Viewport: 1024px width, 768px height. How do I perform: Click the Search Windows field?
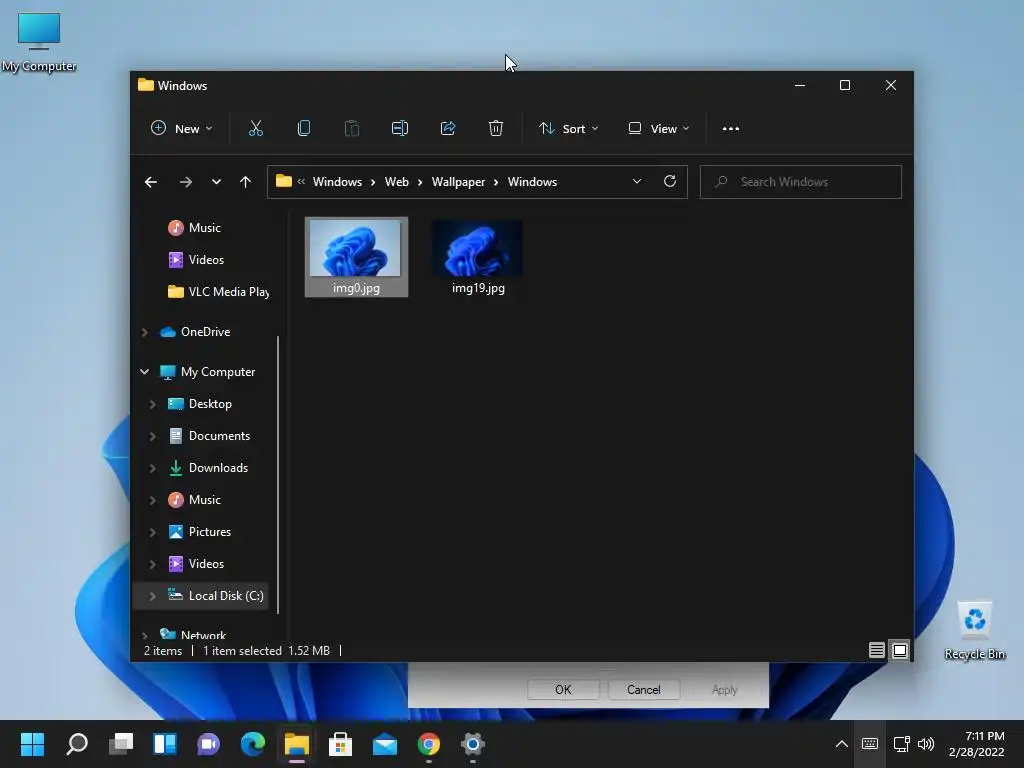pos(801,182)
